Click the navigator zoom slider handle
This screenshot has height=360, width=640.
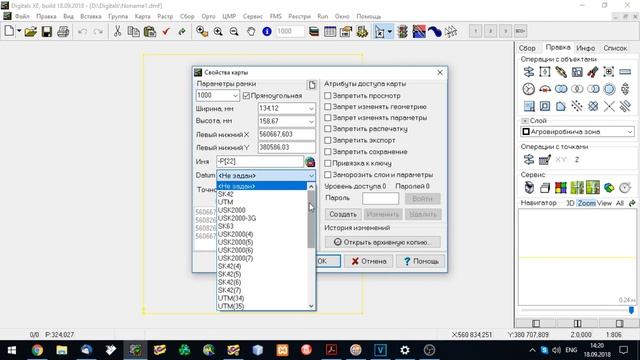631,311
